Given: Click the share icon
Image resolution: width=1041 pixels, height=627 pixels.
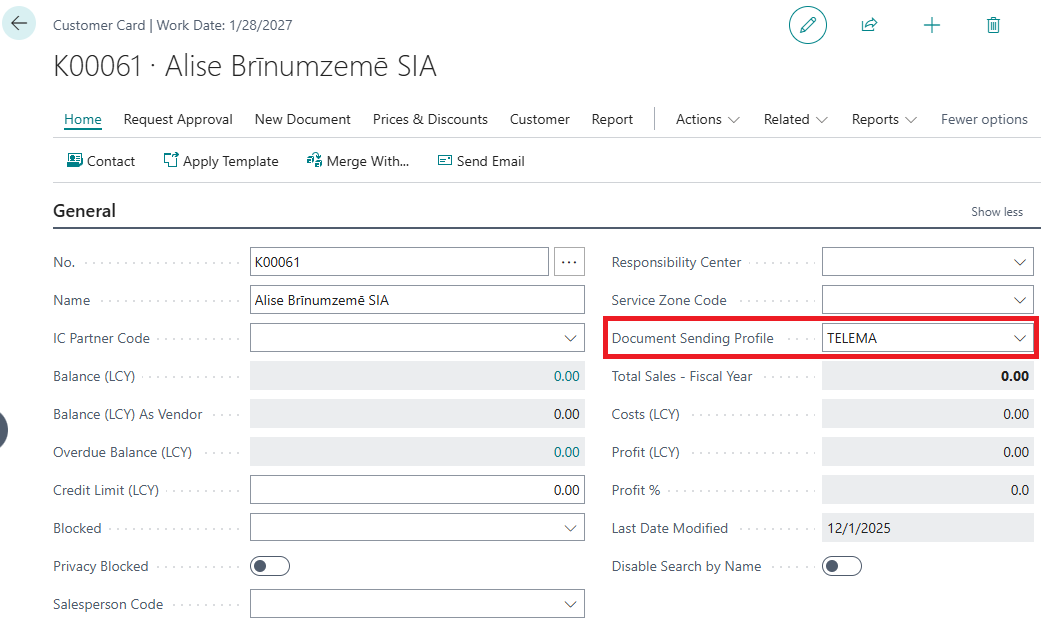Looking at the screenshot, I should click(869, 25).
